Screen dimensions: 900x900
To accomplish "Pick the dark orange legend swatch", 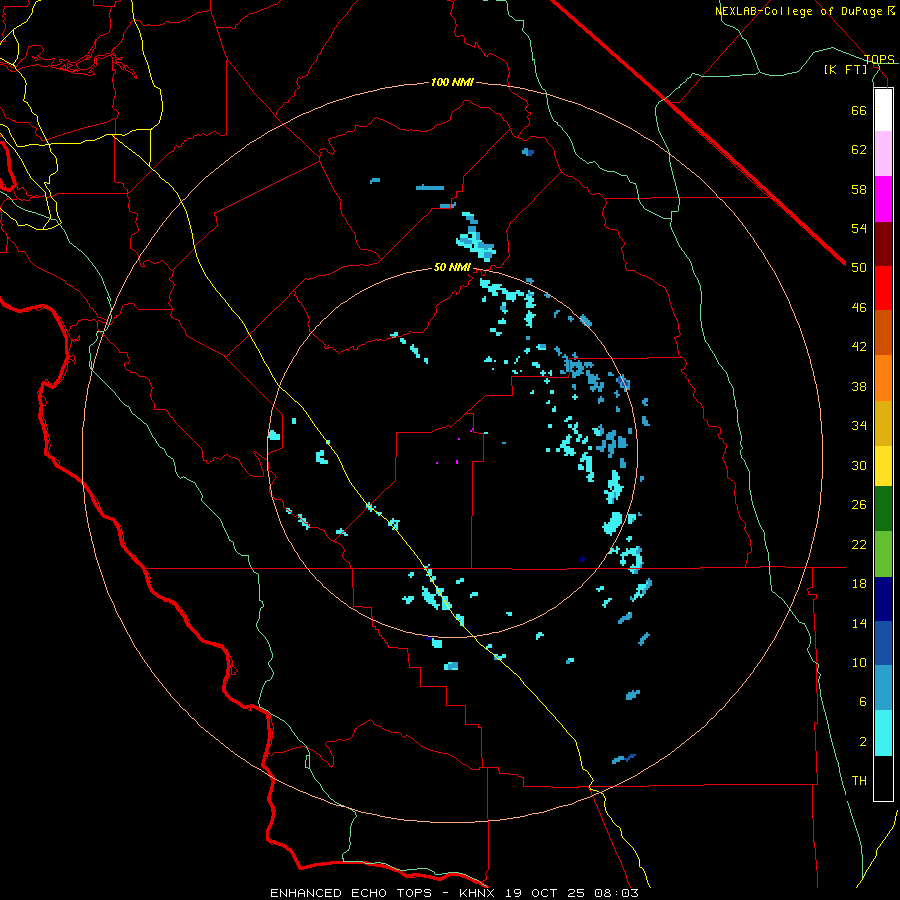I will pos(883,332).
